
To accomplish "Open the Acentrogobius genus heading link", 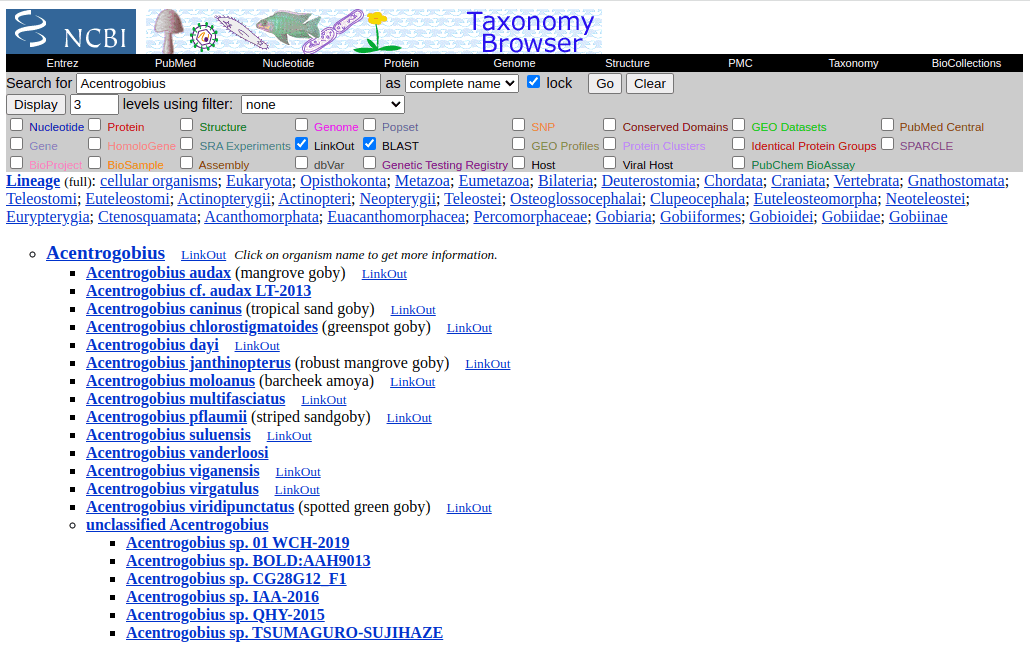I will pyautogui.click(x=106, y=253).
